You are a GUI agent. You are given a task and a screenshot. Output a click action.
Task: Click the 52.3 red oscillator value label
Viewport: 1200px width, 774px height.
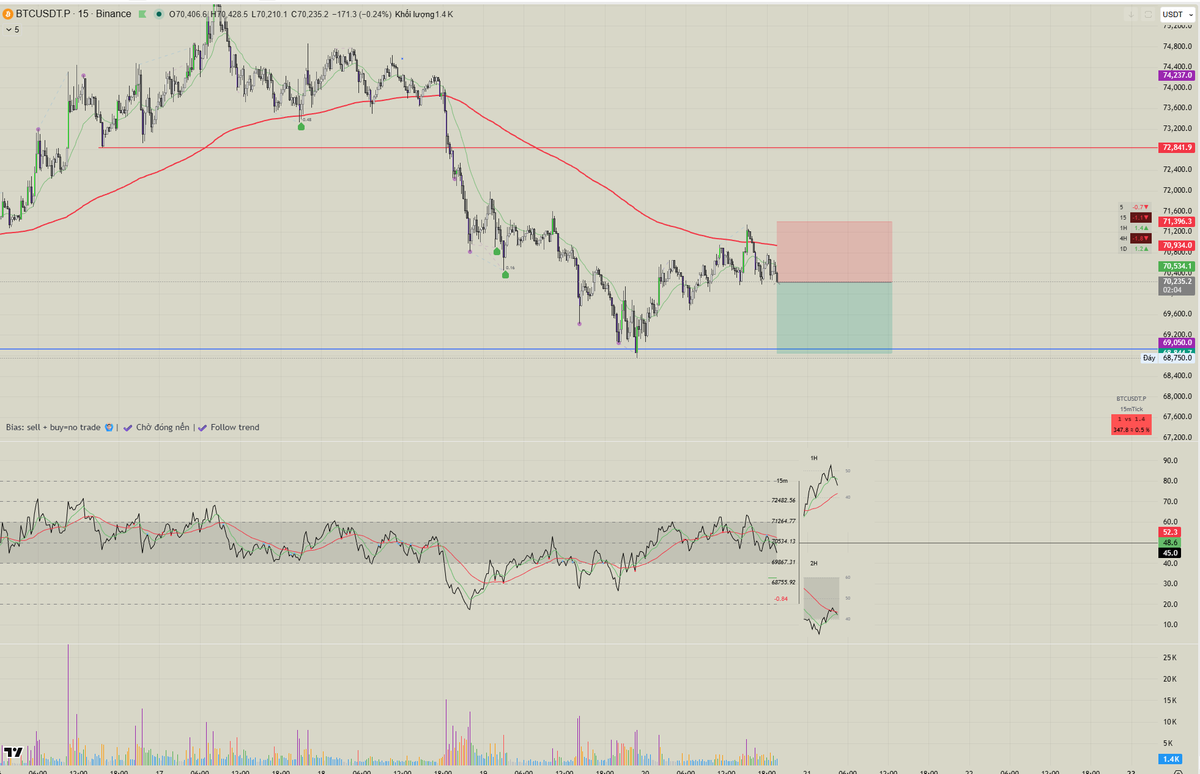tap(1171, 532)
